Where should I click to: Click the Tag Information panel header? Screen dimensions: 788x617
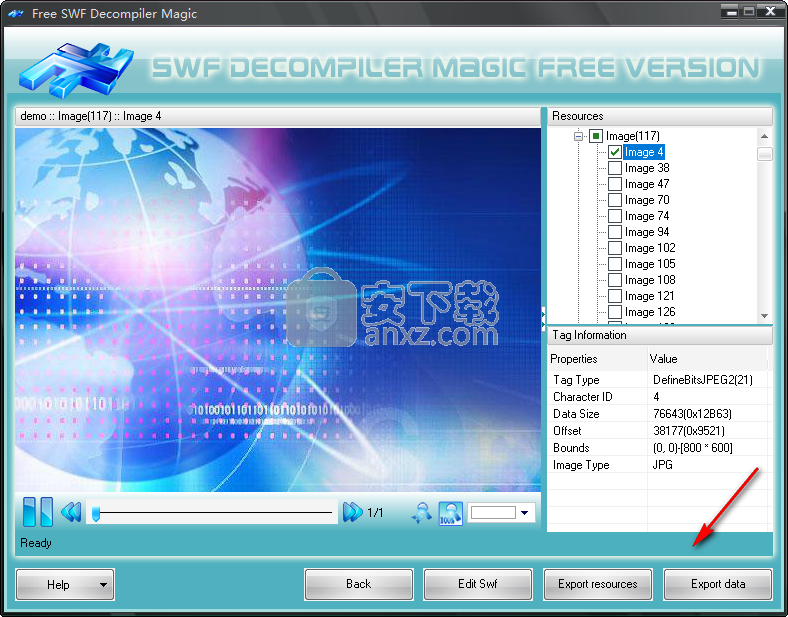pyautogui.click(x=659, y=335)
